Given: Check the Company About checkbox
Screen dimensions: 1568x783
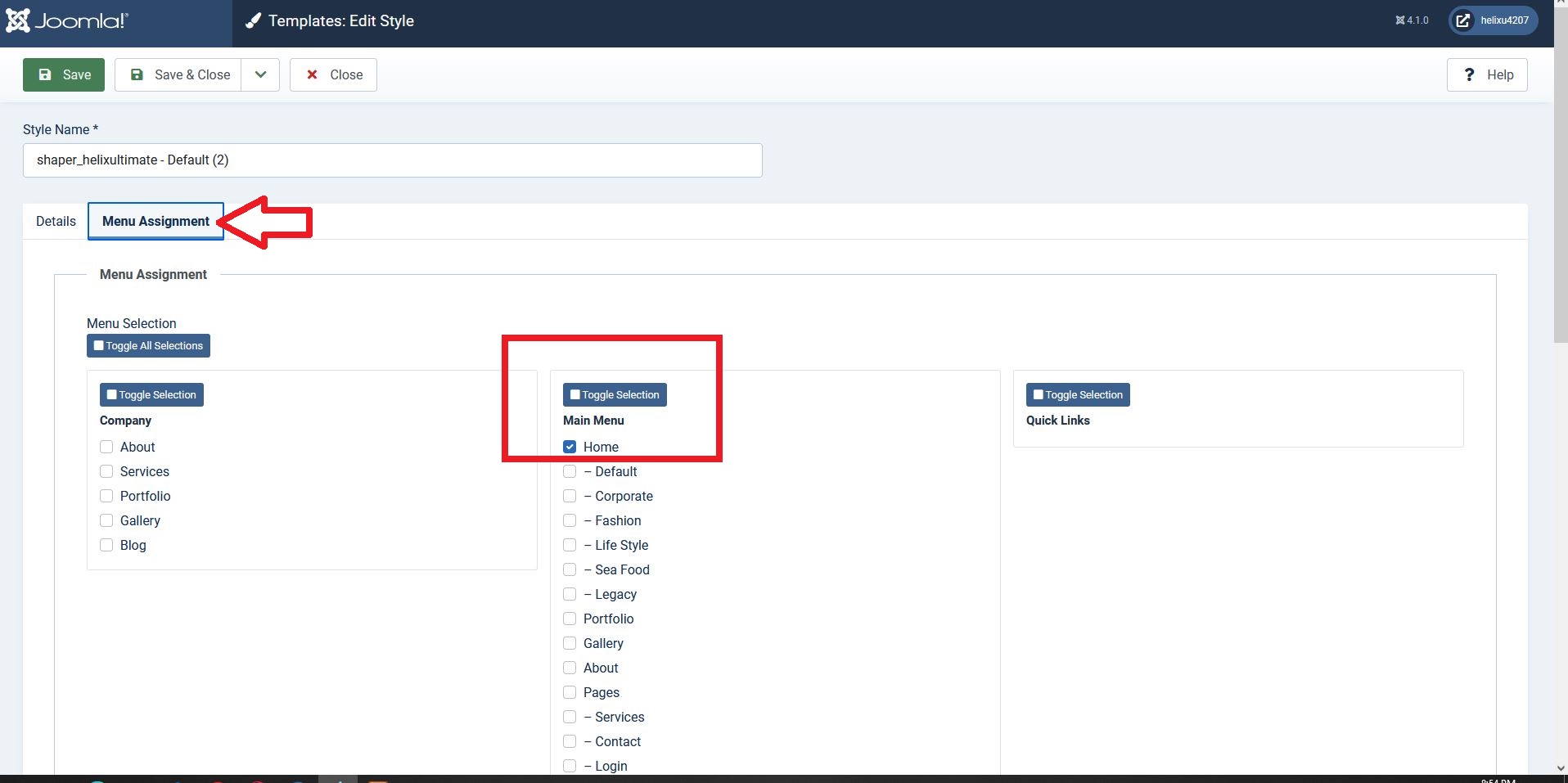Looking at the screenshot, I should coord(106,447).
